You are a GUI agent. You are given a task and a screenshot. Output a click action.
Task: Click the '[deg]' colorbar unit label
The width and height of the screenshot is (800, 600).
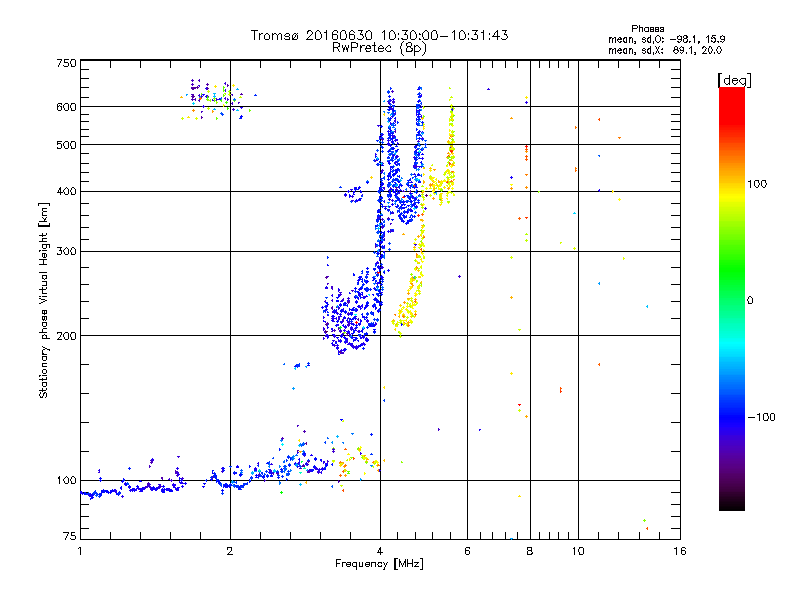(x=734, y=80)
